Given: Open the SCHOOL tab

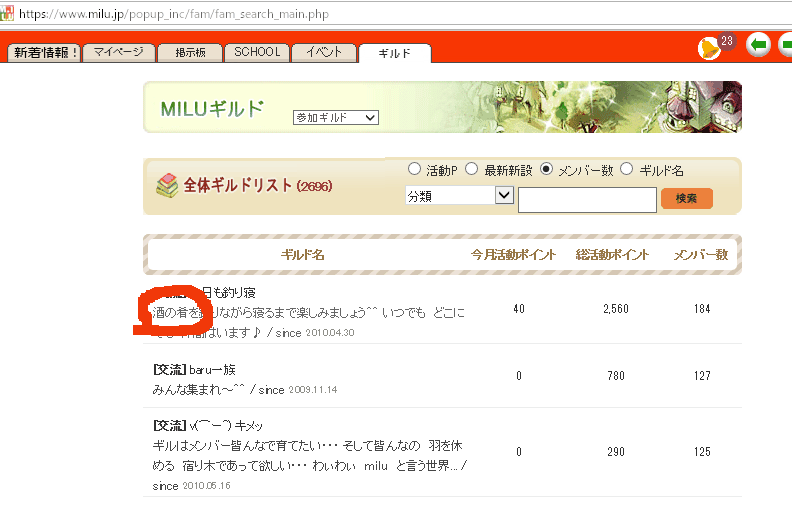Looking at the screenshot, I should [257, 53].
